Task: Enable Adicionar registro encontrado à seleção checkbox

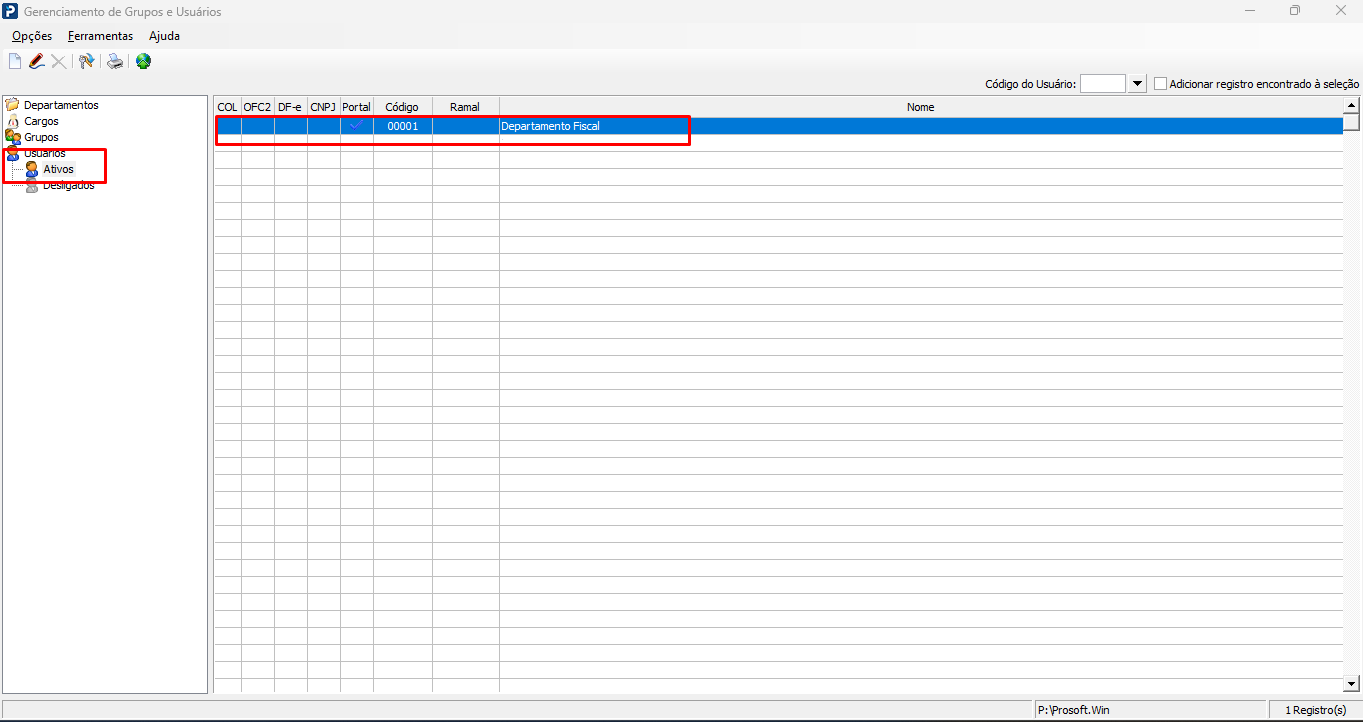Action: click(x=1161, y=84)
